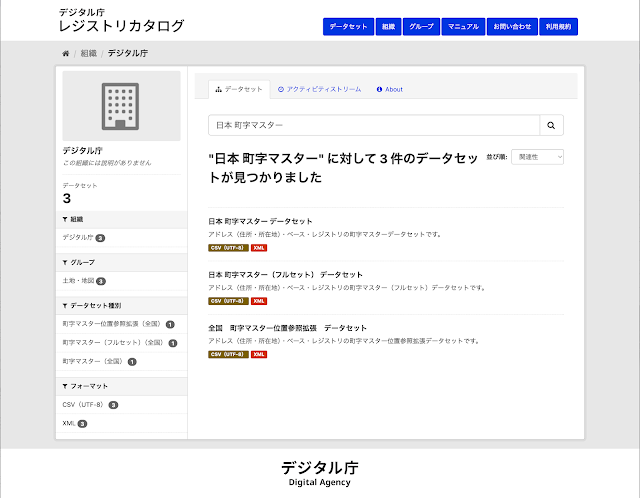Open the マニュアル navigation button
Viewport: 640px width, 498px height.
pyautogui.click(x=463, y=27)
